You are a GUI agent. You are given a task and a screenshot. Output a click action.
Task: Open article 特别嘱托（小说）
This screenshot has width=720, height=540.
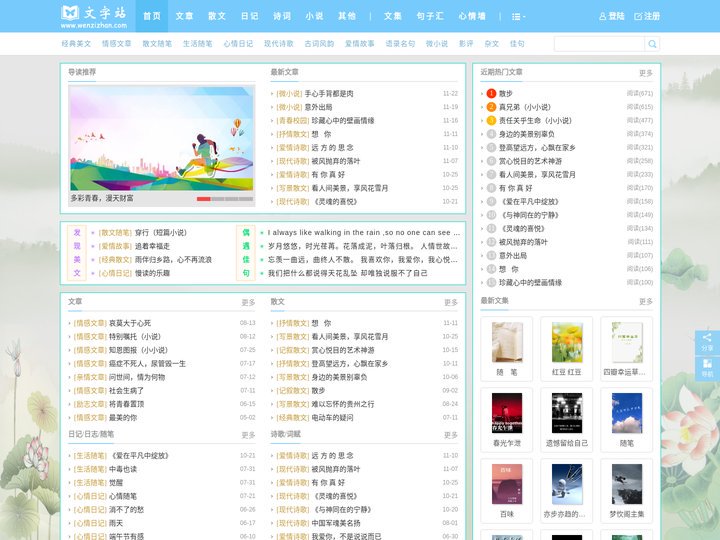[x=135, y=337]
